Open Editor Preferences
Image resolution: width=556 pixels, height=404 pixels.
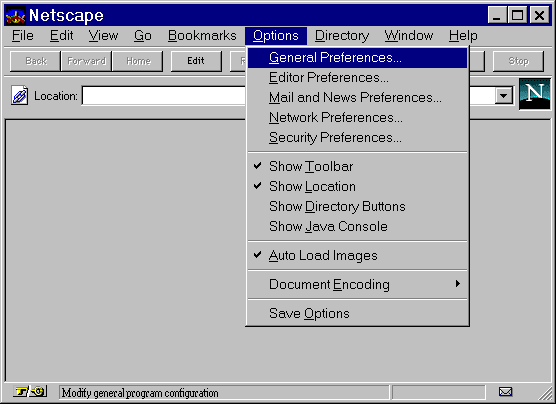357,77
